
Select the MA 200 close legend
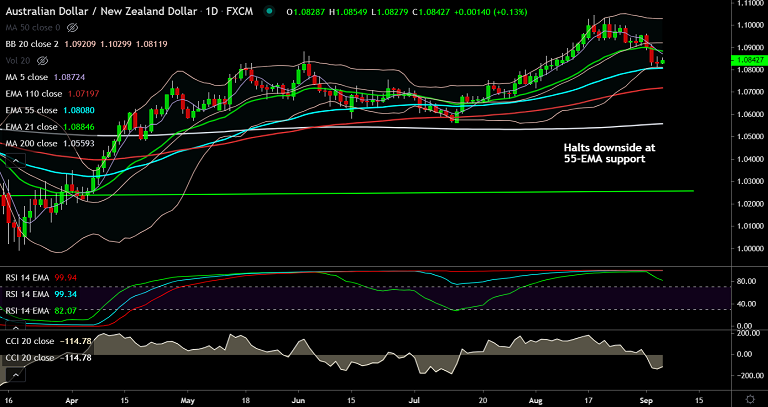tap(31, 144)
